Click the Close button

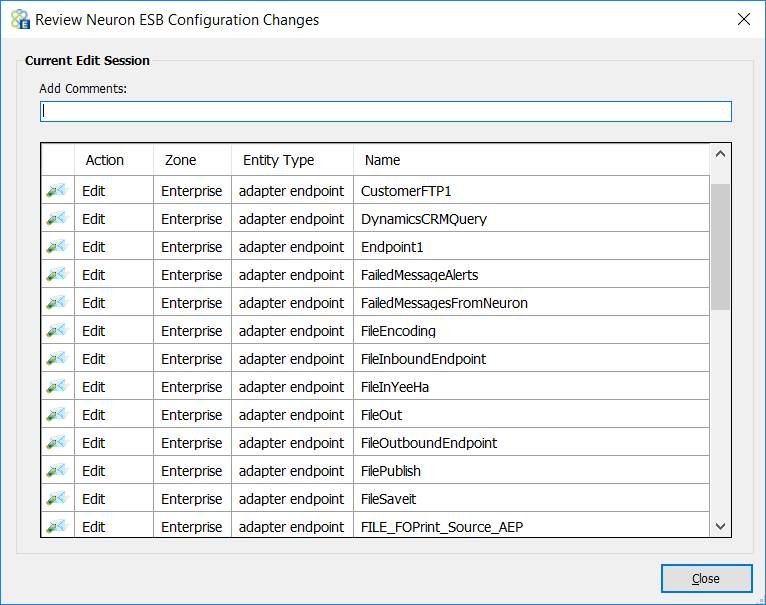(x=706, y=579)
